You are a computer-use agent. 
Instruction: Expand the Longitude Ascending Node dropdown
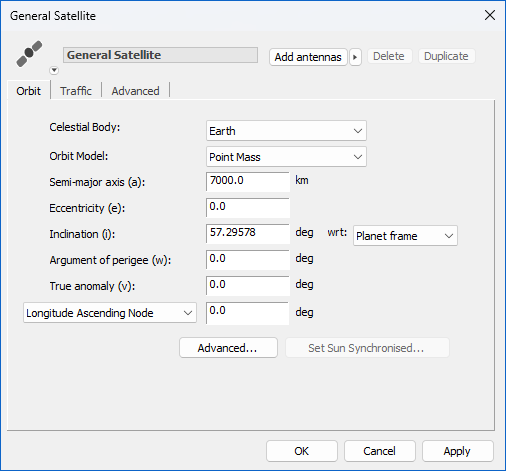(110, 313)
